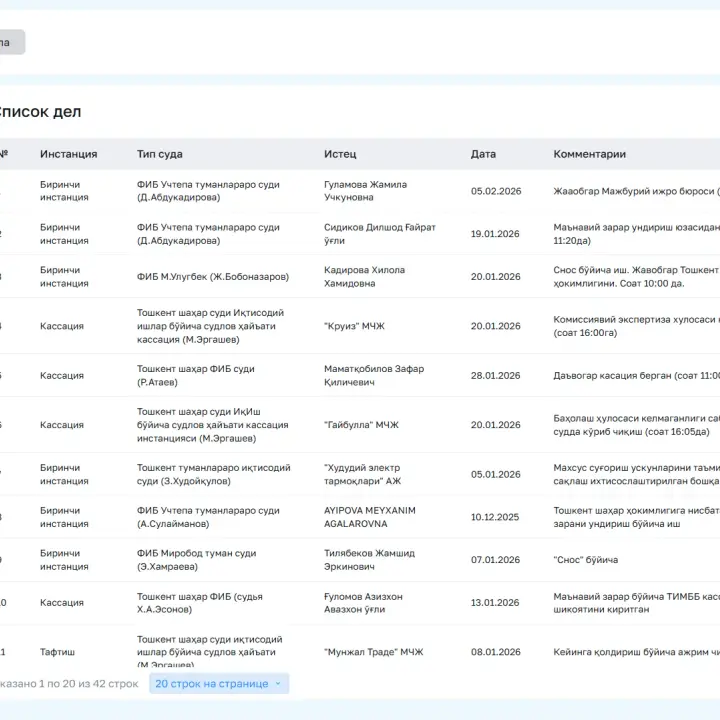Open the "Худудий электр тармоқлари" АЖ case

tap(360, 474)
